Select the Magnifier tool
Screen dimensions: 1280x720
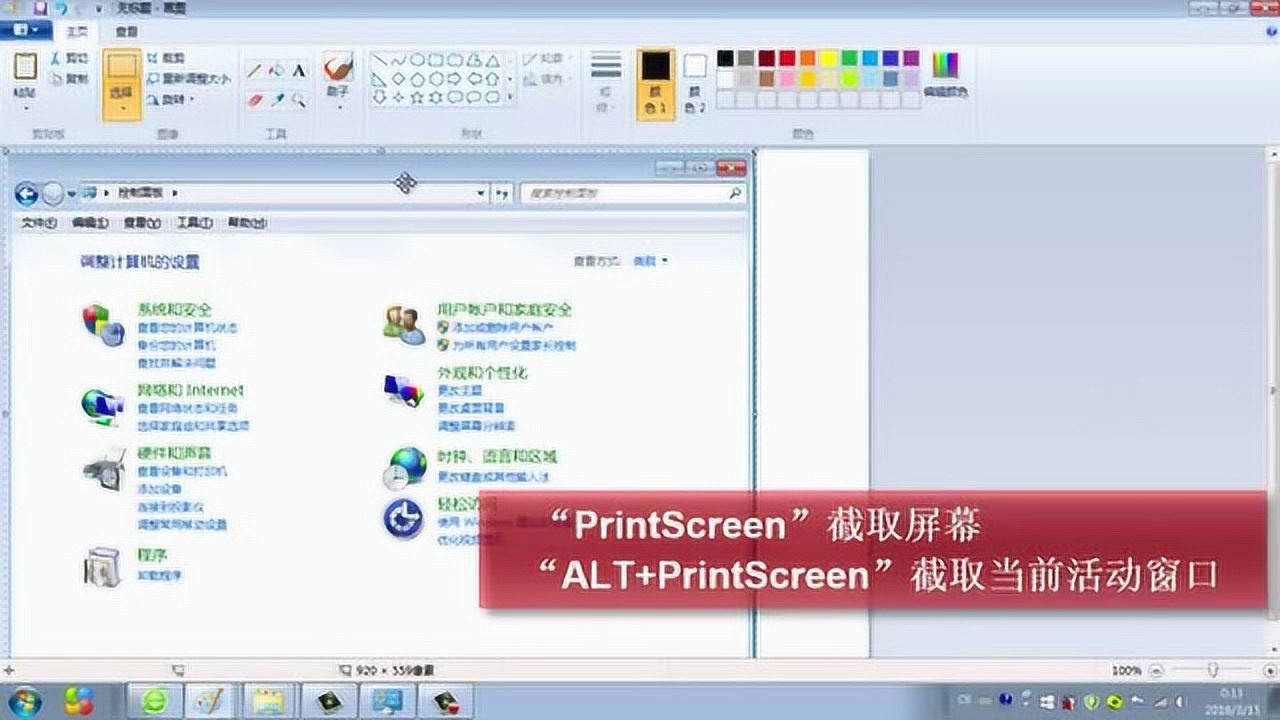pyautogui.click(x=298, y=98)
